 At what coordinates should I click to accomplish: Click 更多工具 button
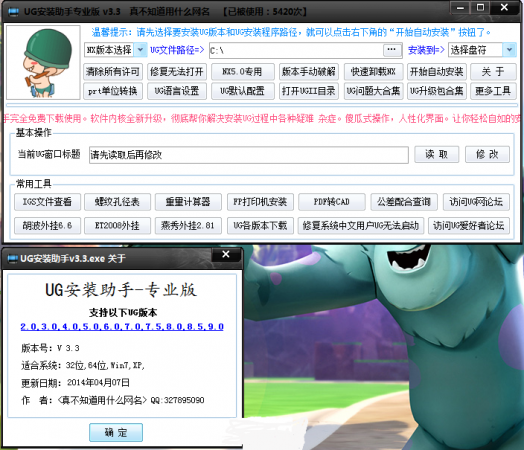(493, 91)
